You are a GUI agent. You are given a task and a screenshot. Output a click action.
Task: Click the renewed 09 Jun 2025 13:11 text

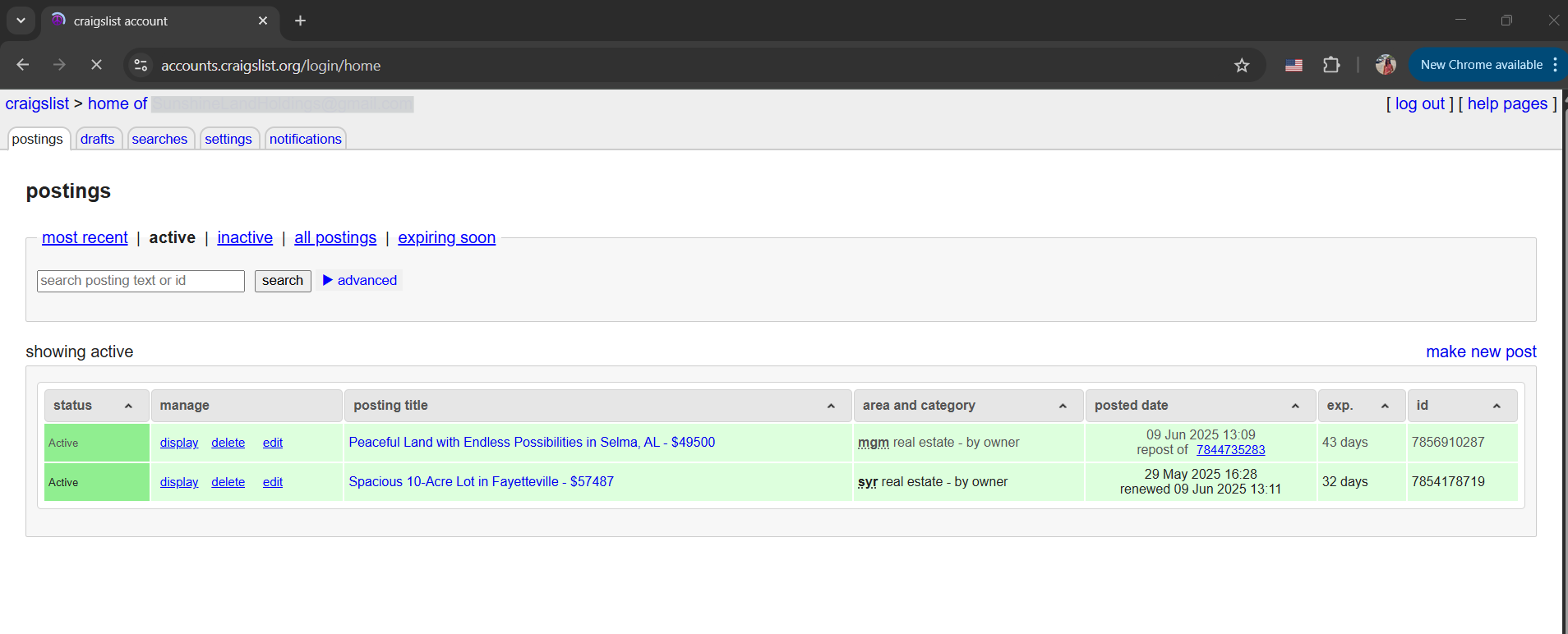pos(1200,489)
